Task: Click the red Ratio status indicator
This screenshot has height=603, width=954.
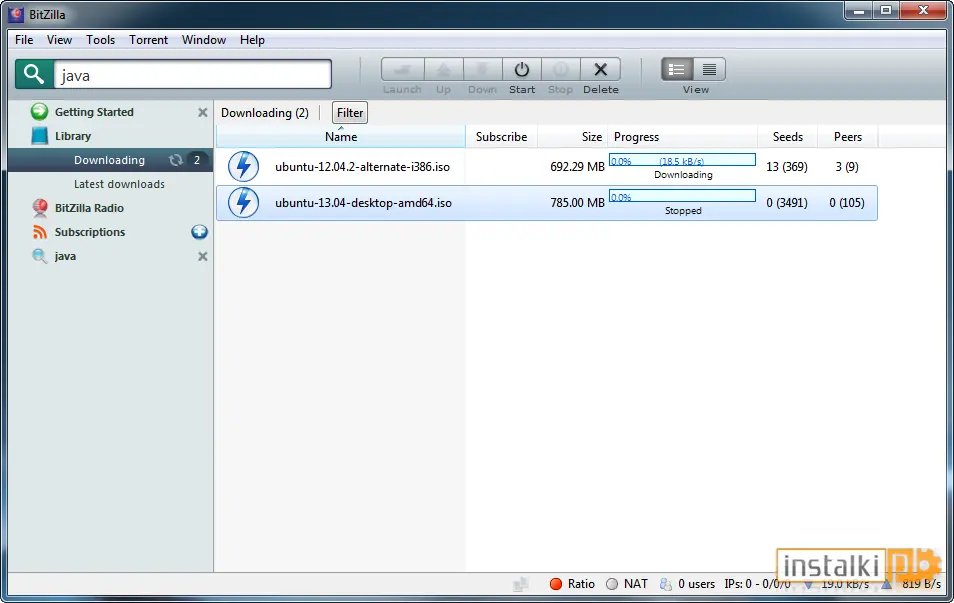Action: click(x=555, y=584)
